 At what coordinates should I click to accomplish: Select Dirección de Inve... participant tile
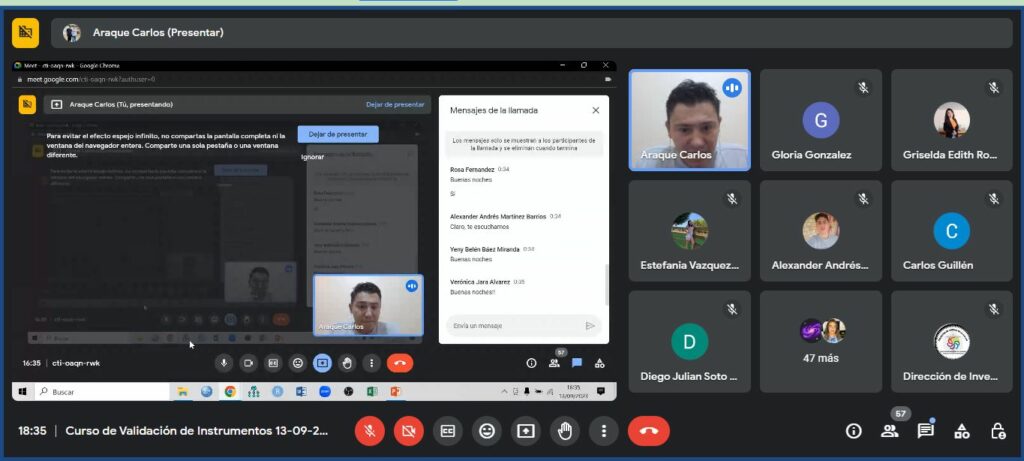pos(952,342)
